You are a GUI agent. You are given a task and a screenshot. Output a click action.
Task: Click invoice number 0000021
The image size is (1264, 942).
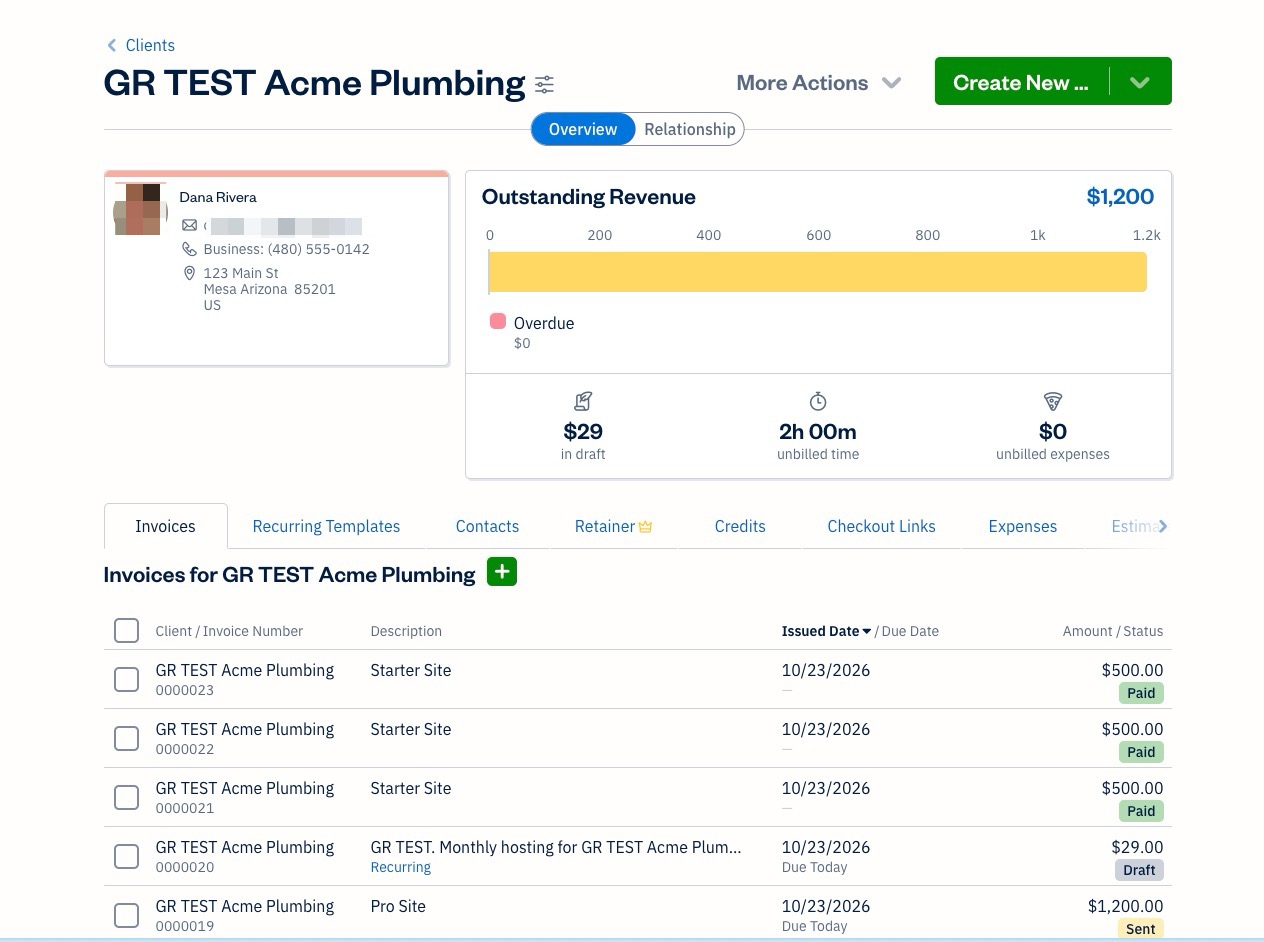[x=185, y=808]
